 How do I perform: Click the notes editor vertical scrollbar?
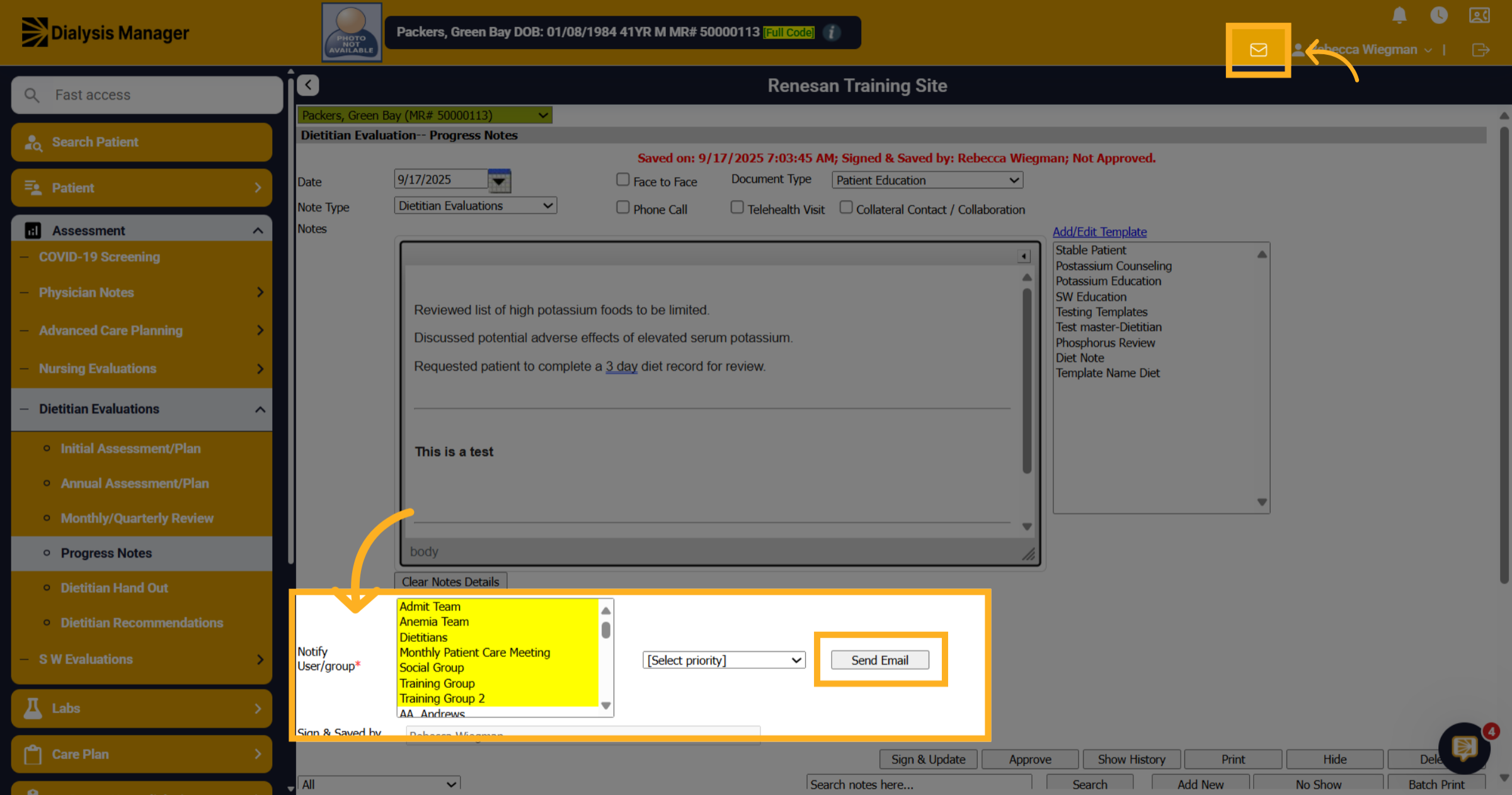click(1026, 381)
